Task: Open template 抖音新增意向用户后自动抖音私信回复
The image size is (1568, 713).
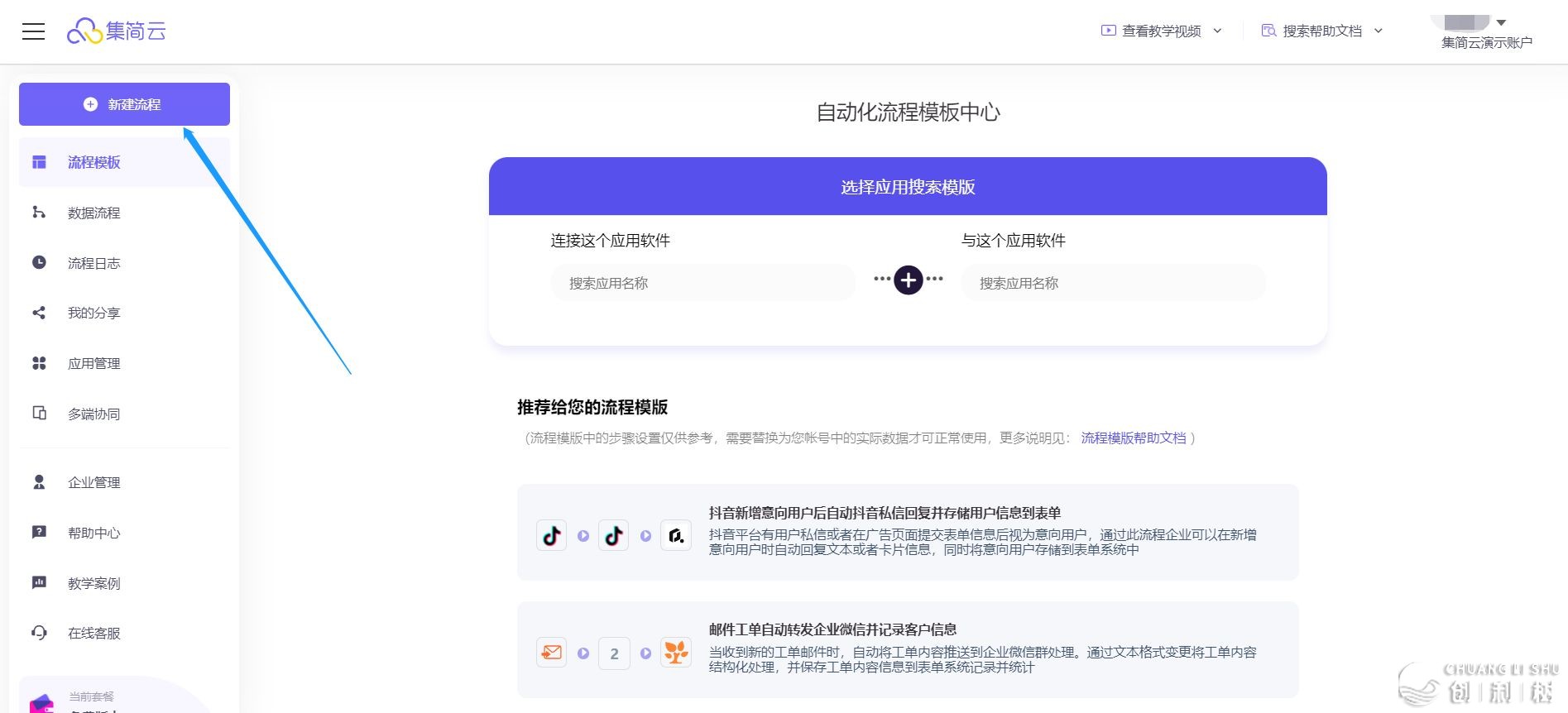Action: pyautogui.click(x=908, y=532)
